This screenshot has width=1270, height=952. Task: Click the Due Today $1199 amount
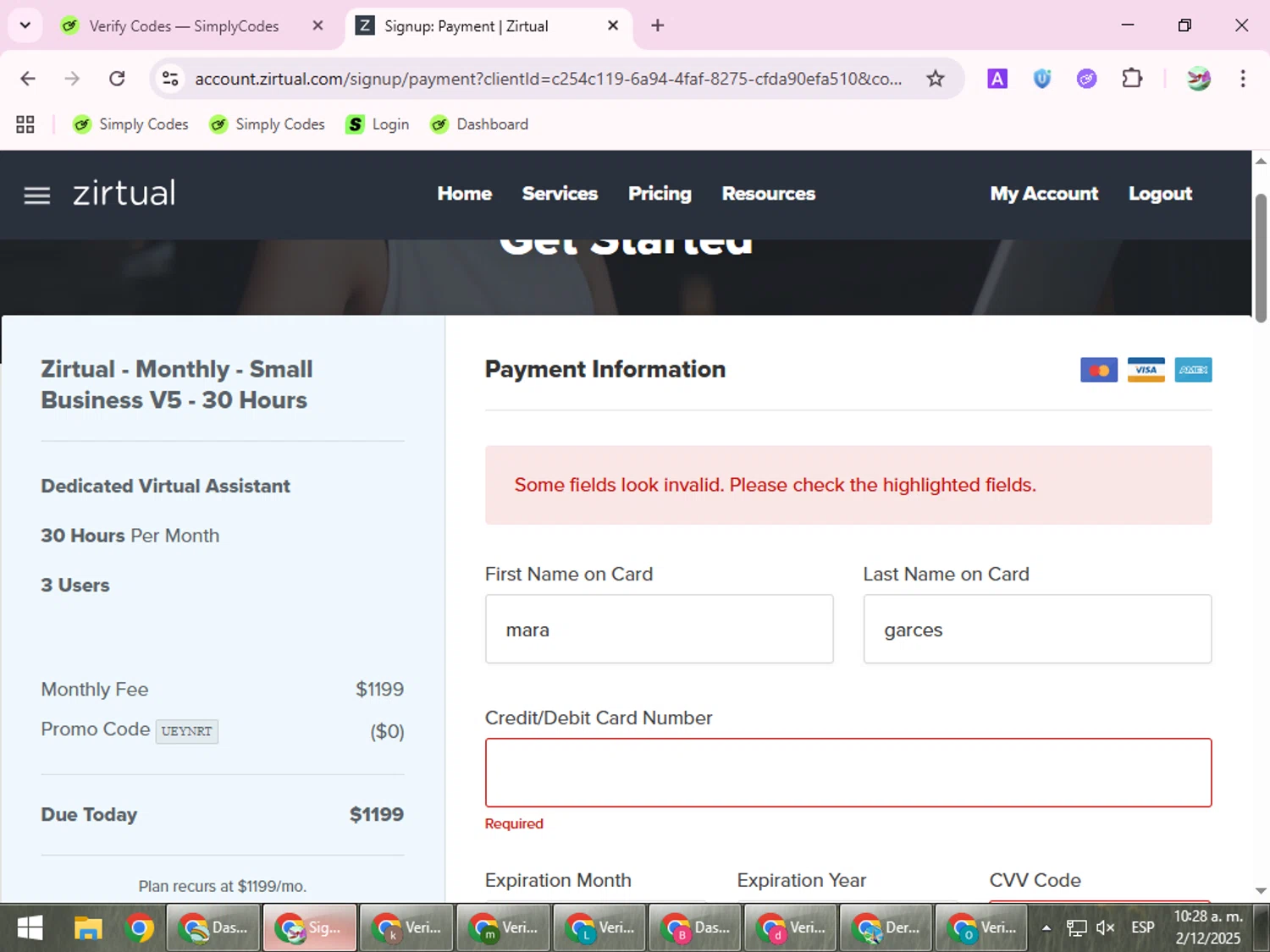[x=377, y=814]
